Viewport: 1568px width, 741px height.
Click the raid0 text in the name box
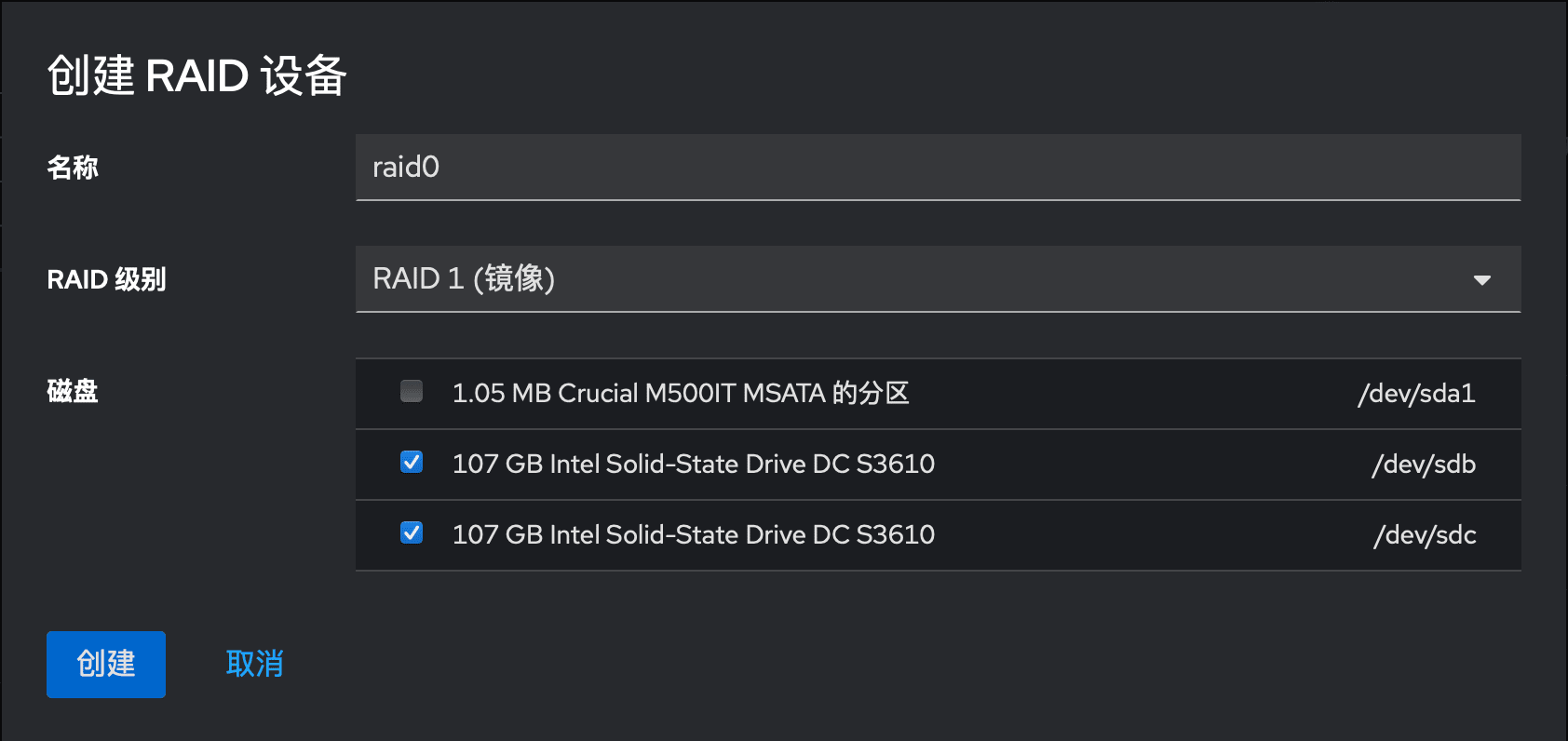point(406,168)
